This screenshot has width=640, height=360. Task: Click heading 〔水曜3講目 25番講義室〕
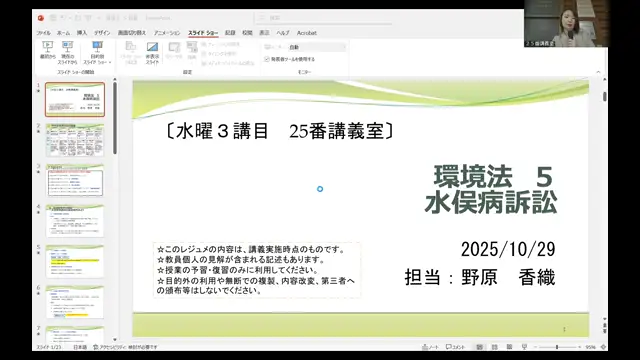coord(280,131)
